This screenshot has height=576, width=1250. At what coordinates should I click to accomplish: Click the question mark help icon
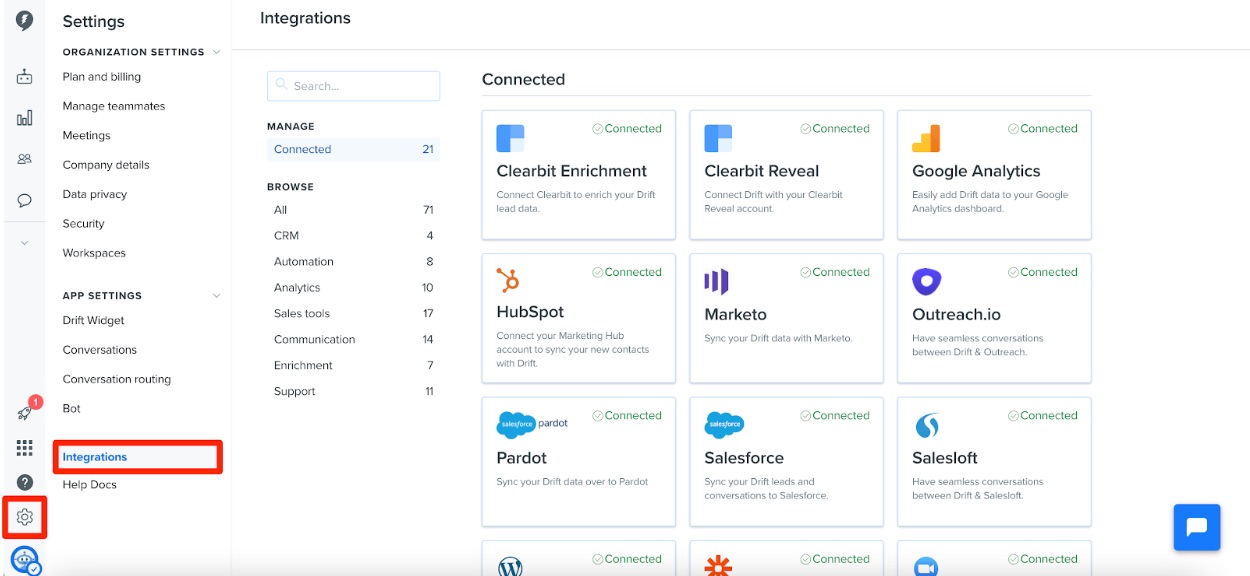pos(25,483)
